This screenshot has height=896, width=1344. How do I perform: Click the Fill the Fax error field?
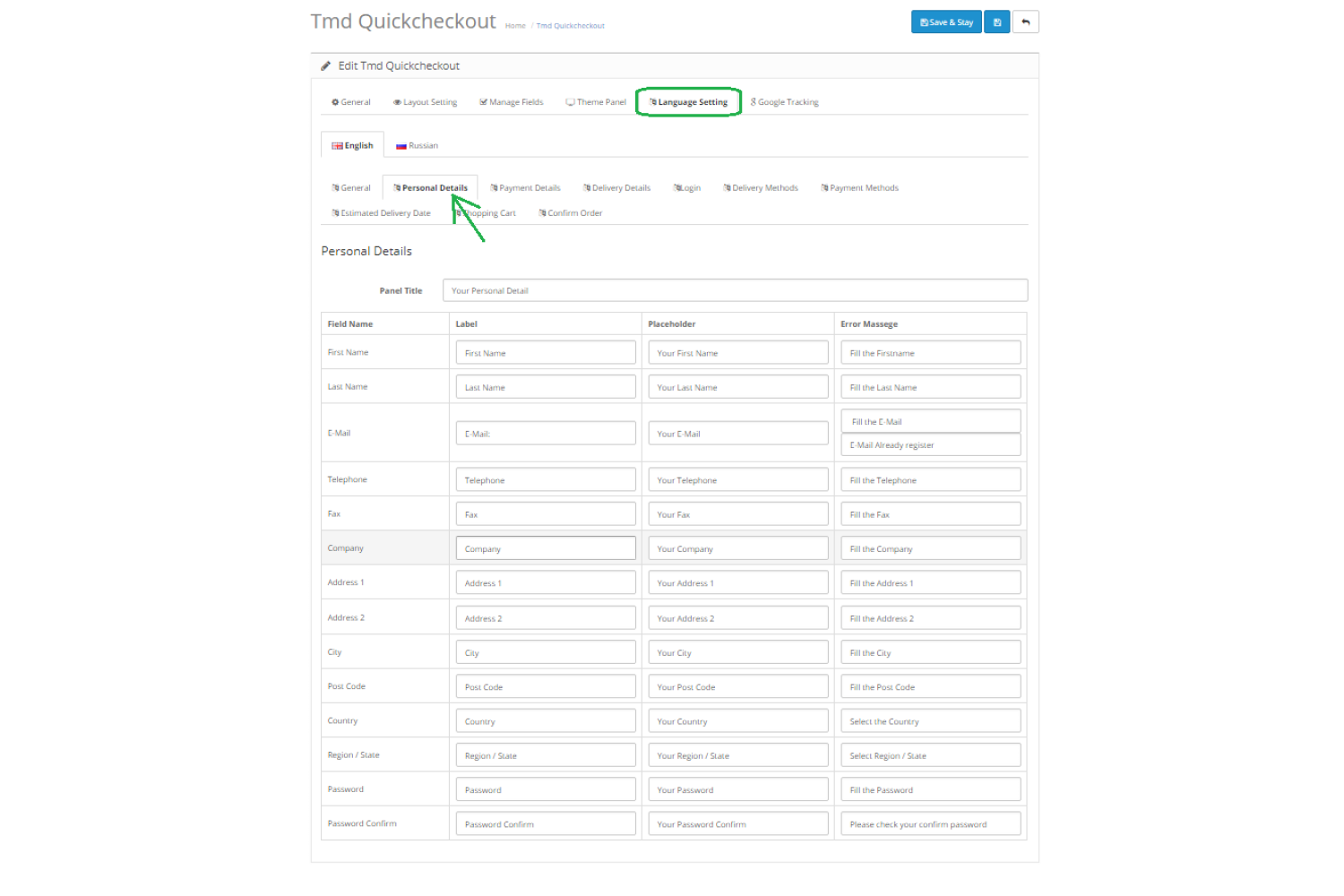(x=931, y=514)
